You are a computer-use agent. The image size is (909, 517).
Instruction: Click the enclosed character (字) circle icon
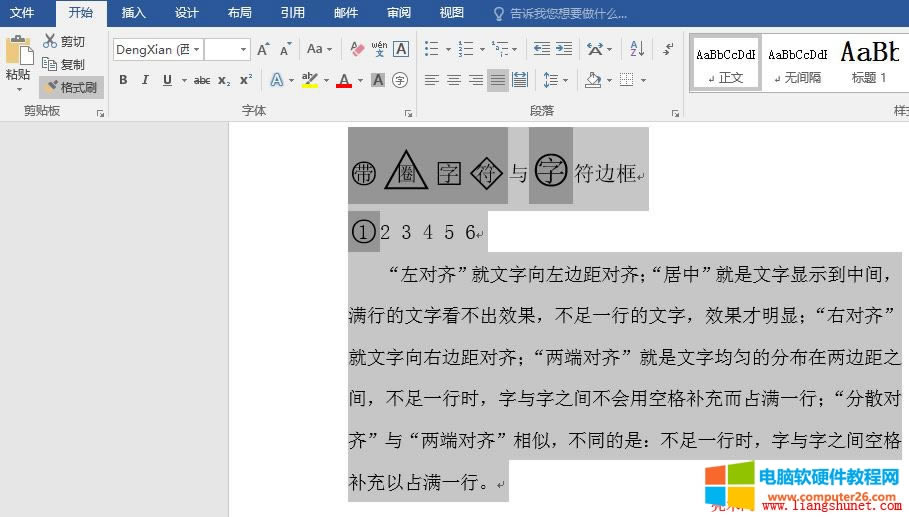(400, 80)
